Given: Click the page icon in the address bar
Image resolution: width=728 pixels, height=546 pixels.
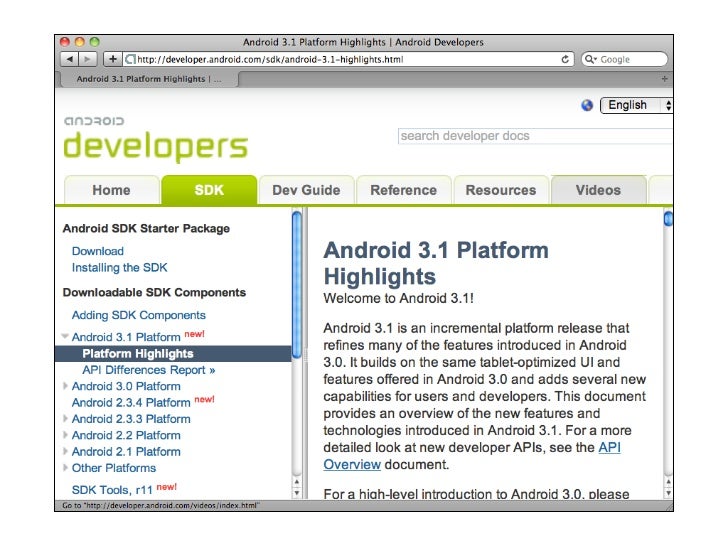Looking at the screenshot, I should (130, 59).
